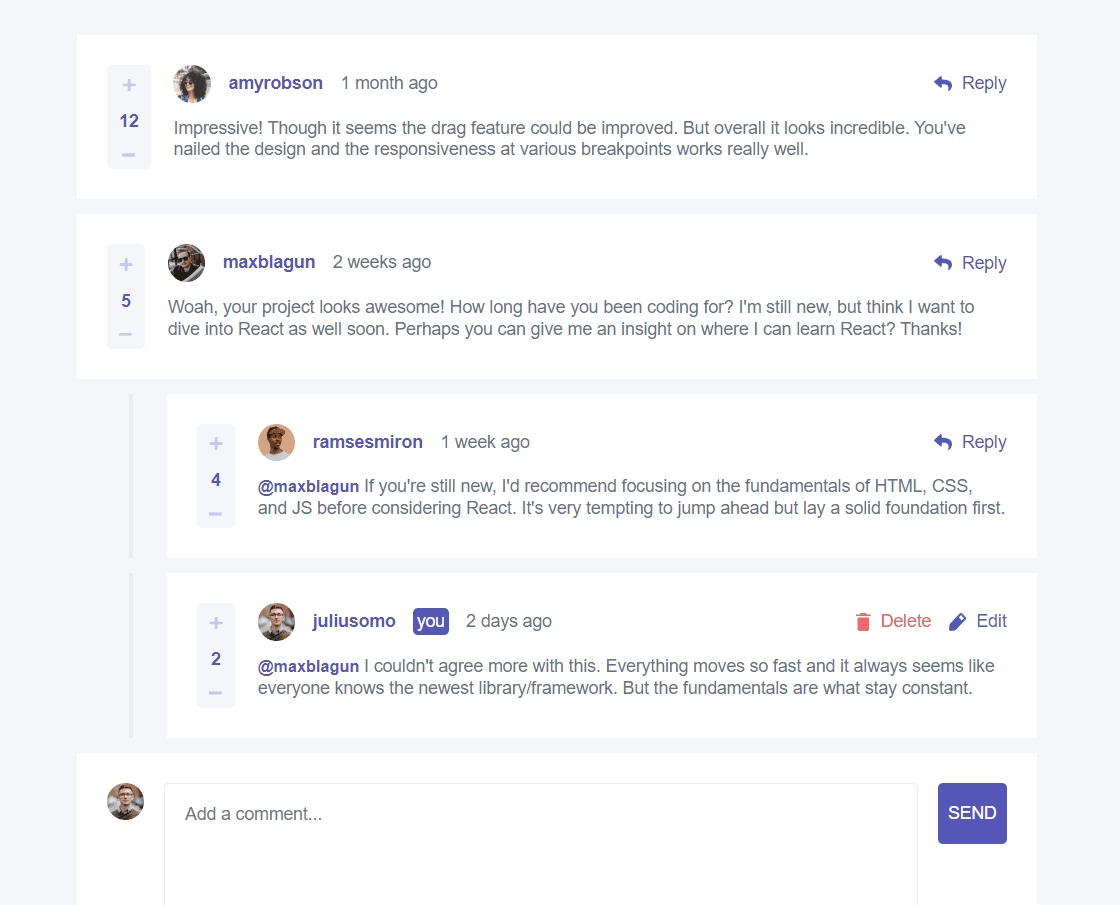Reply to maxblagun's comment
1120x905 pixels.
[x=970, y=263]
